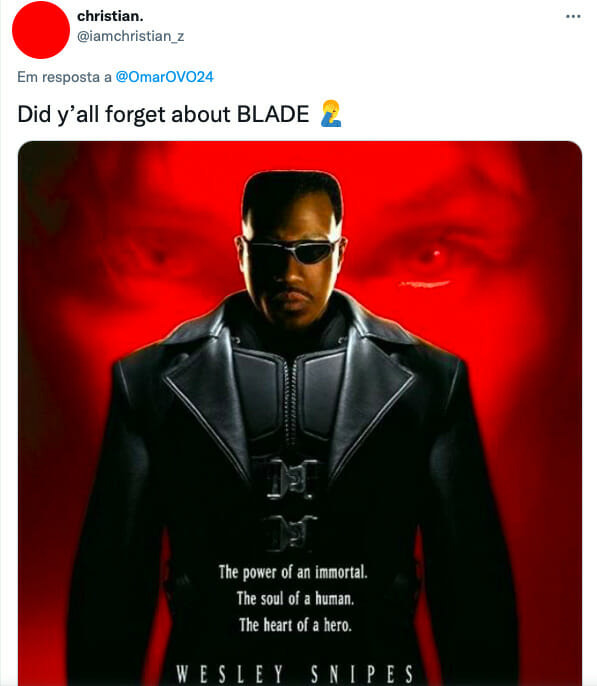Screen dimensions: 597x686
Task: Click the sunglasses on the poster figure
Action: (x=292, y=251)
